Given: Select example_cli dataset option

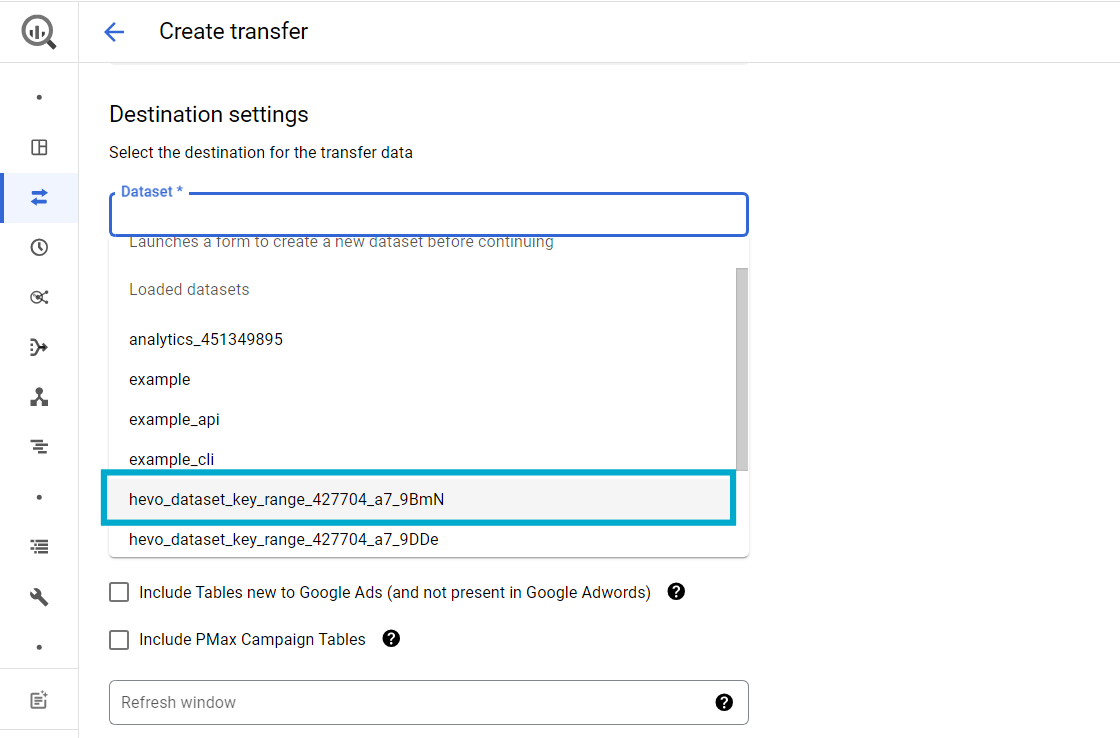Looking at the screenshot, I should pos(422,458).
